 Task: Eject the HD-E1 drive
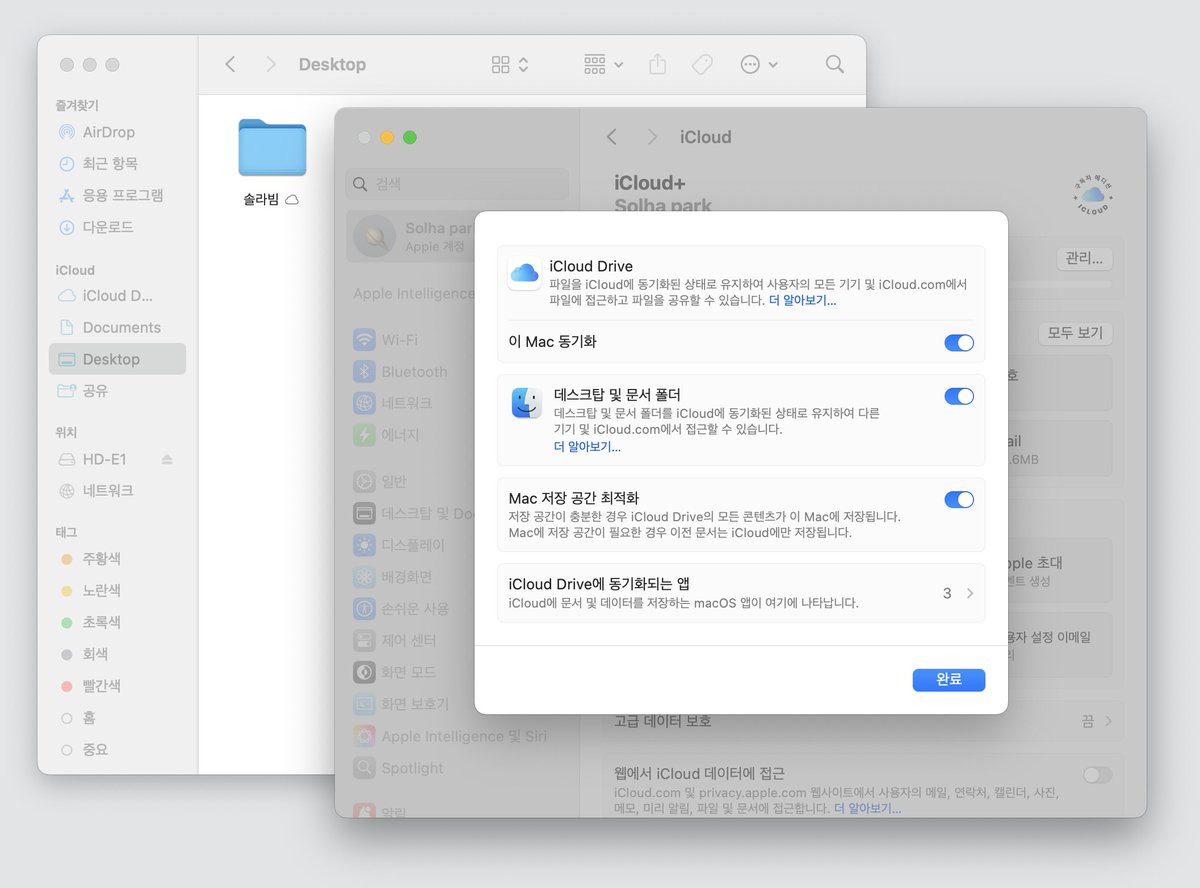[167, 459]
